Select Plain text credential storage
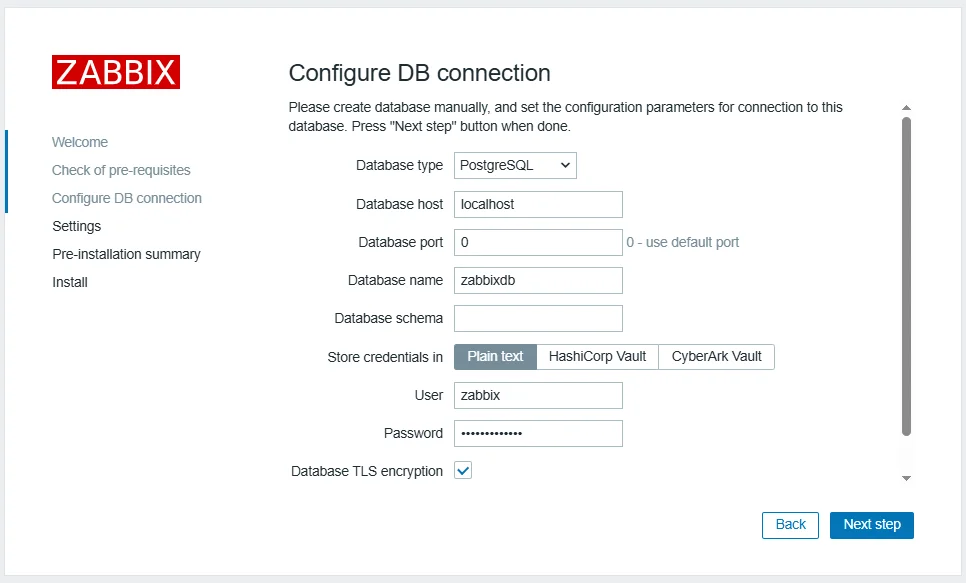Image resolution: width=966 pixels, height=583 pixels. (495, 357)
